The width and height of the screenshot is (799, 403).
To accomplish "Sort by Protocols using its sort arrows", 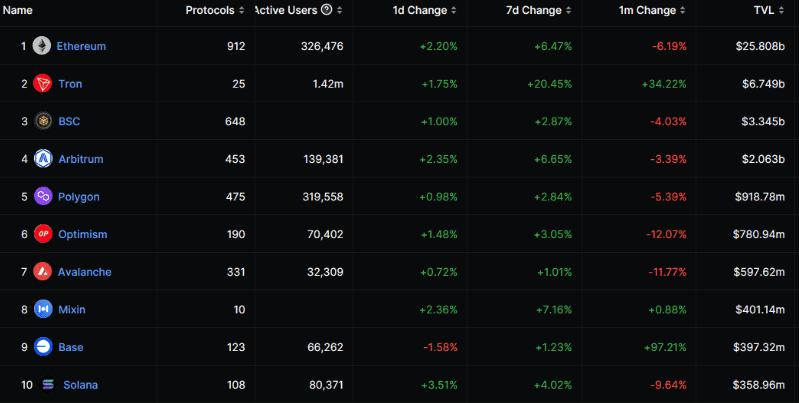I will coord(242,10).
